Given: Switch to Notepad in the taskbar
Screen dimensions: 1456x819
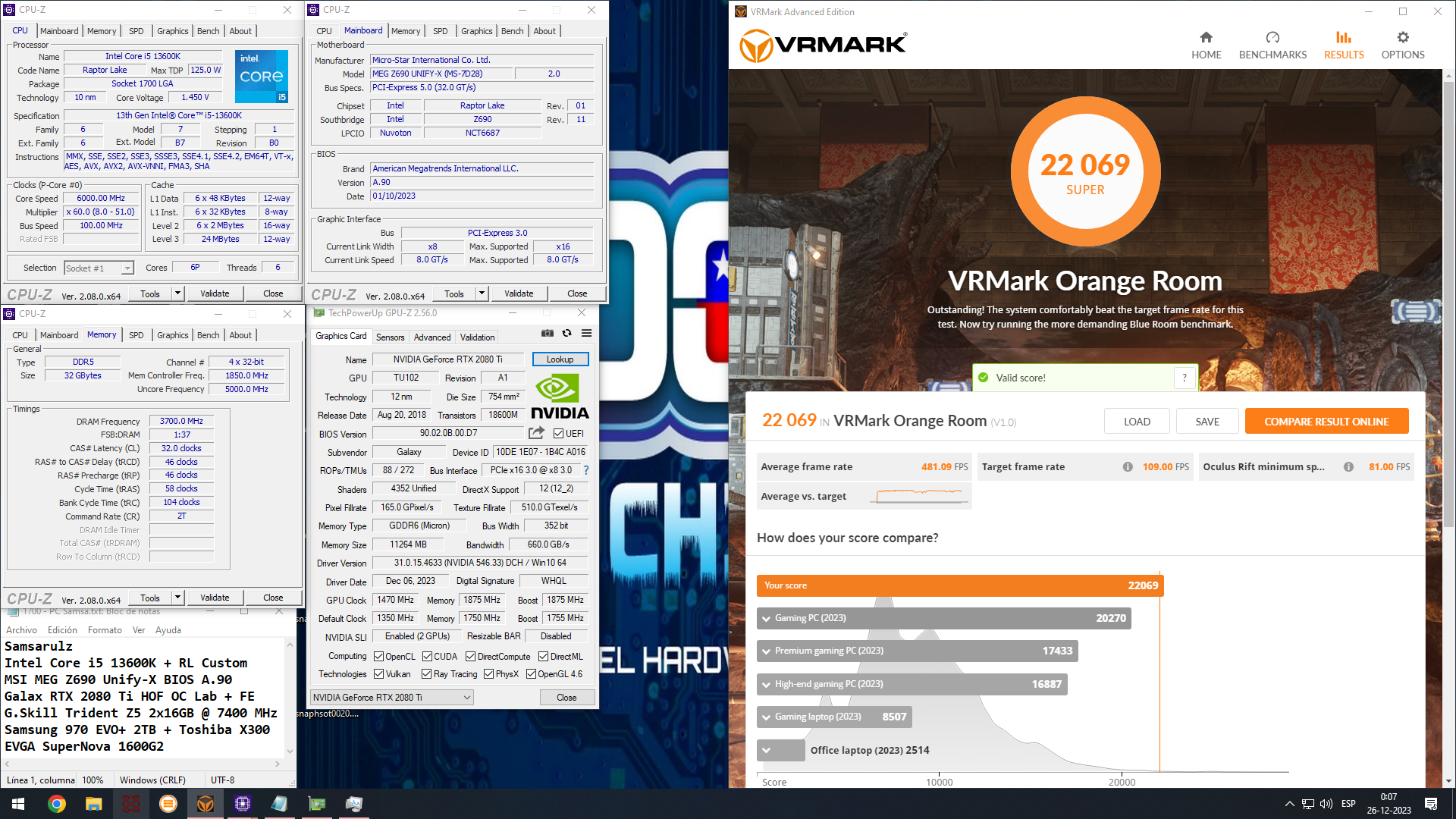Looking at the screenshot, I should (279, 804).
